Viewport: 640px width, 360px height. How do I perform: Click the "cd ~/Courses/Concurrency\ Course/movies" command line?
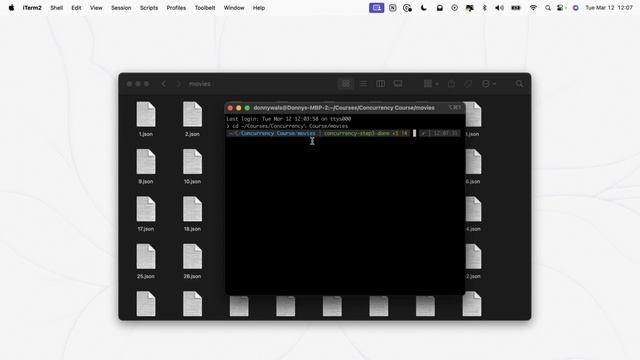tap(290, 126)
